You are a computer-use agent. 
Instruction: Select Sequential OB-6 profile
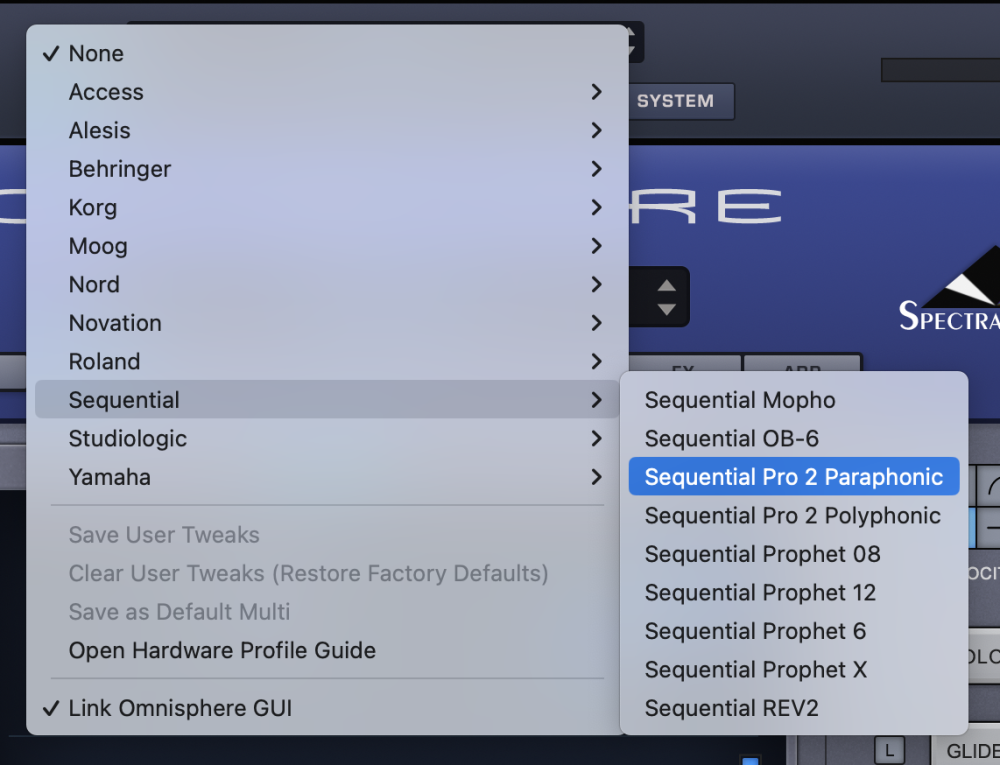732,439
